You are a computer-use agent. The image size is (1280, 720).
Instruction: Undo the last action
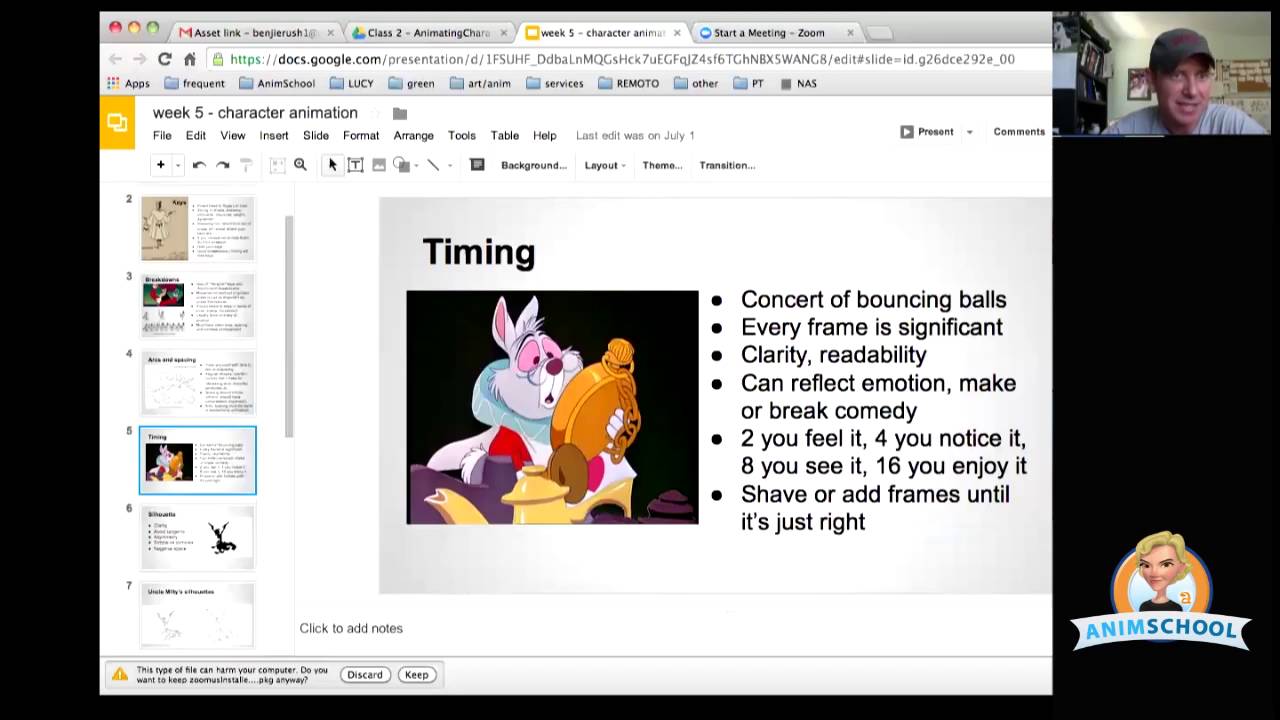pos(199,165)
